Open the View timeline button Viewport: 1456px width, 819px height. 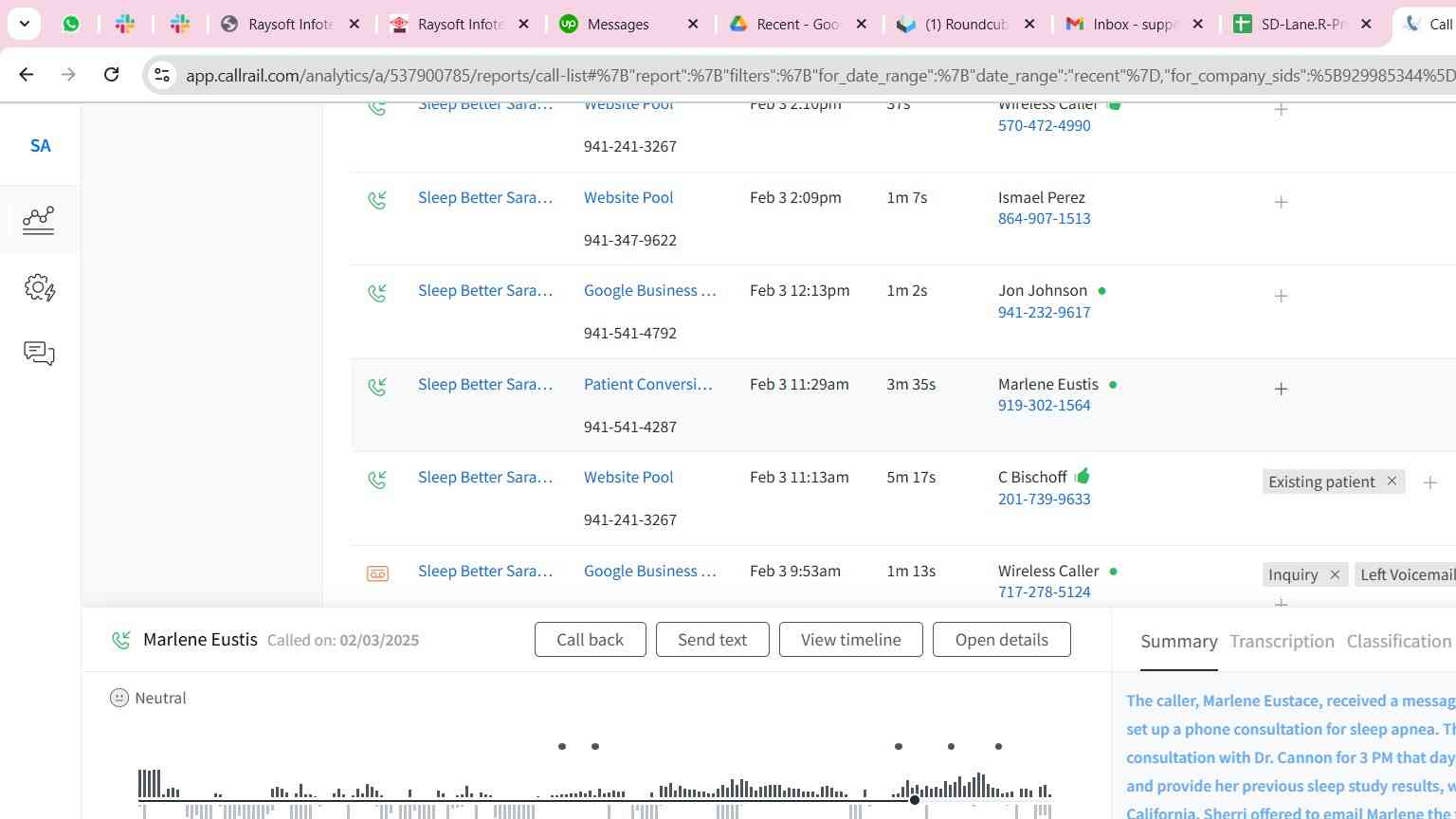point(850,640)
